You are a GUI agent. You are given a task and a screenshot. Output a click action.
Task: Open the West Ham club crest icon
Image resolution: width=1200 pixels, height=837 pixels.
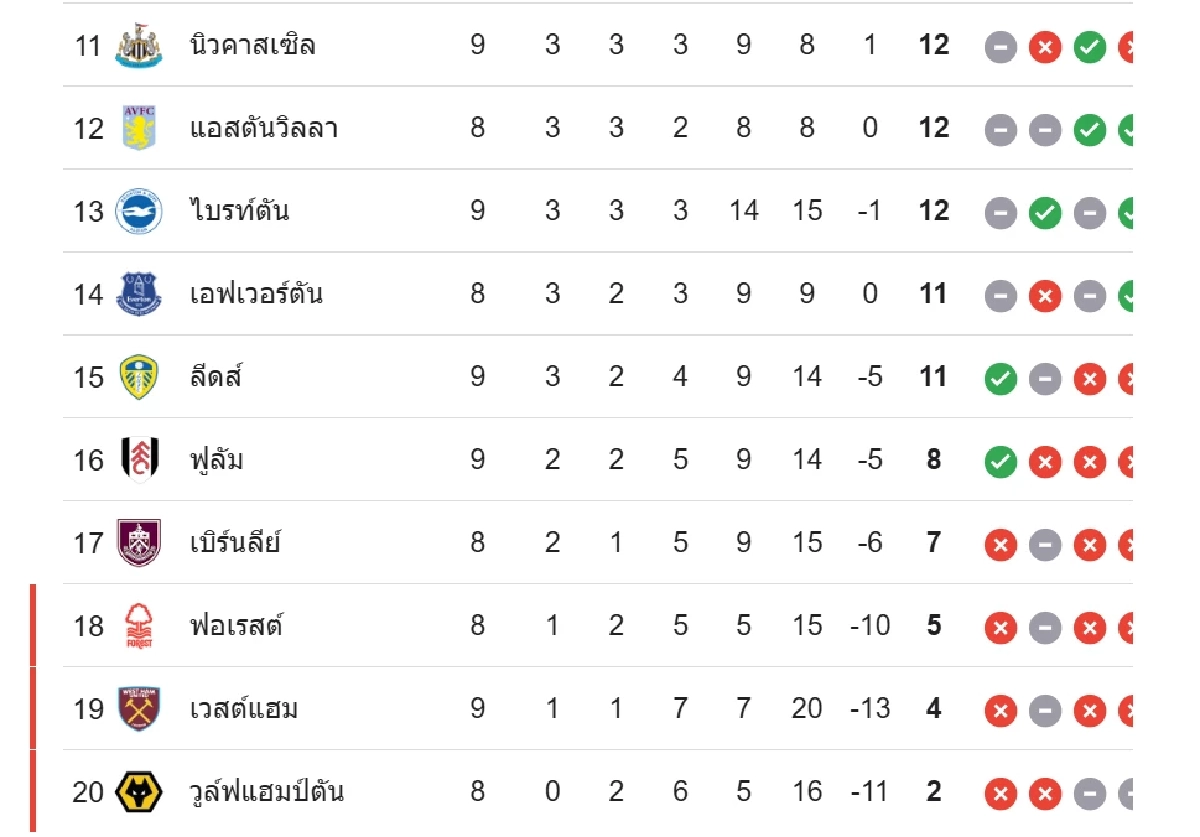pos(138,709)
